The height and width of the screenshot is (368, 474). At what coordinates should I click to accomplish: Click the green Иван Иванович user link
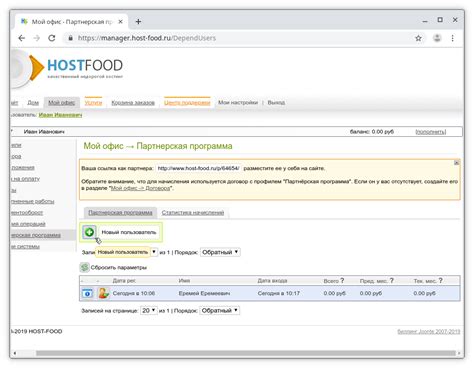coord(60,115)
